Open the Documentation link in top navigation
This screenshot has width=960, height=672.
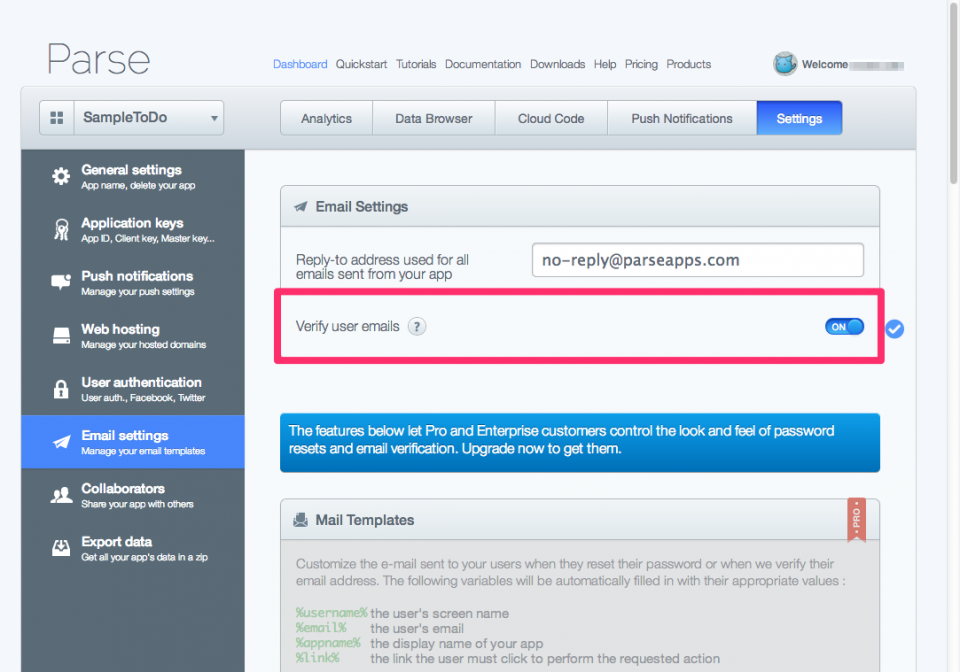coord(483,64)
